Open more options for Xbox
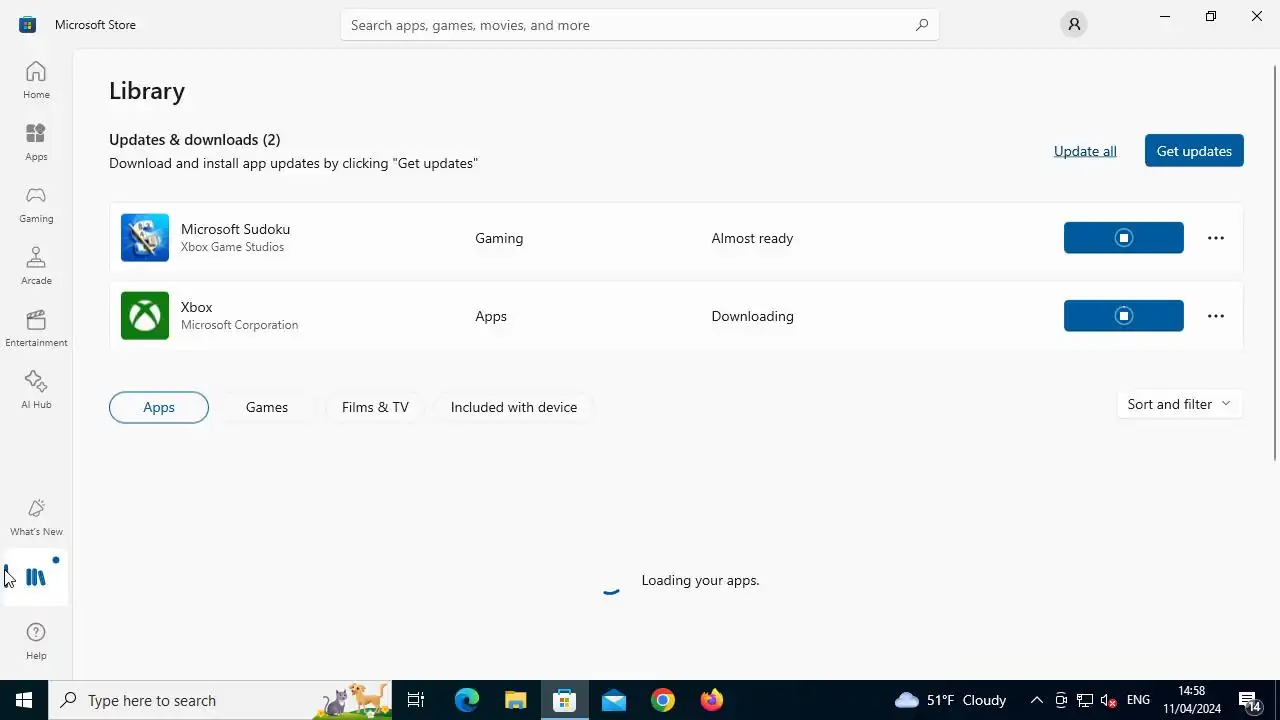The image size is (1280, 720). coord(1216,316)
